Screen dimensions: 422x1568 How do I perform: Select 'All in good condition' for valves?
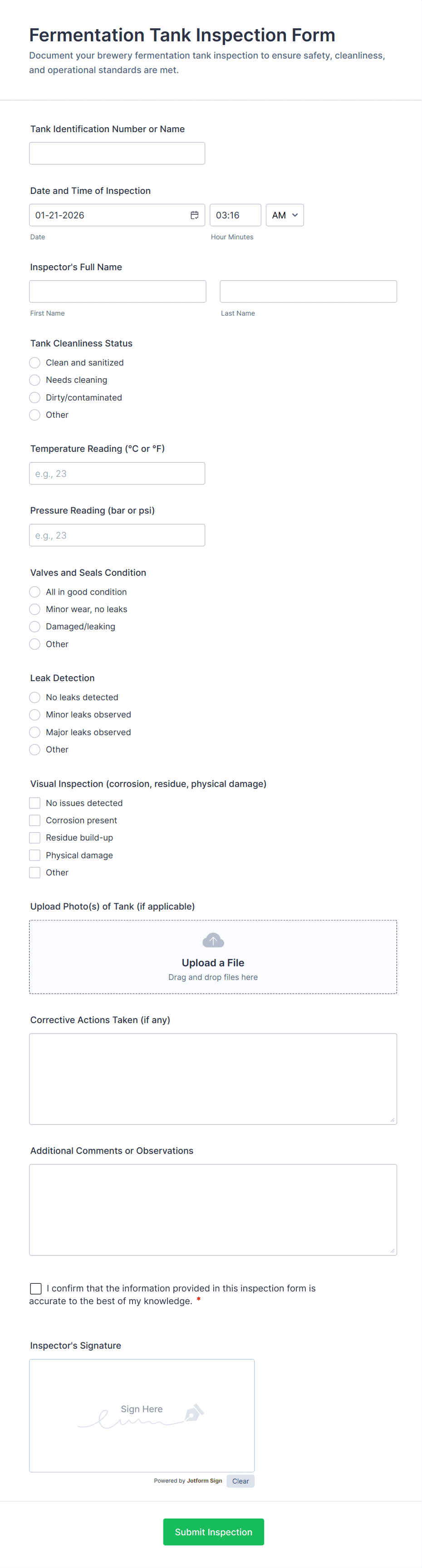pyautogui.click(x=34, y=592)
